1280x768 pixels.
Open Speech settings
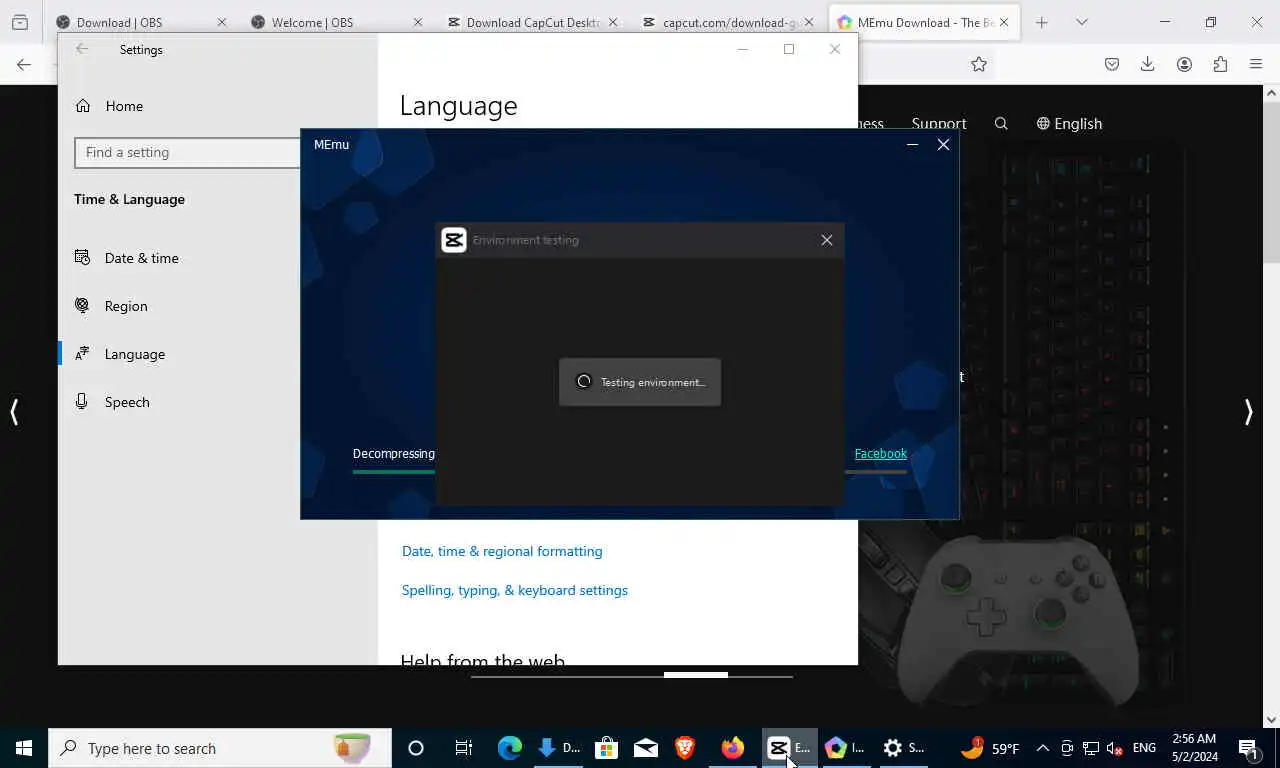(112, 402)
